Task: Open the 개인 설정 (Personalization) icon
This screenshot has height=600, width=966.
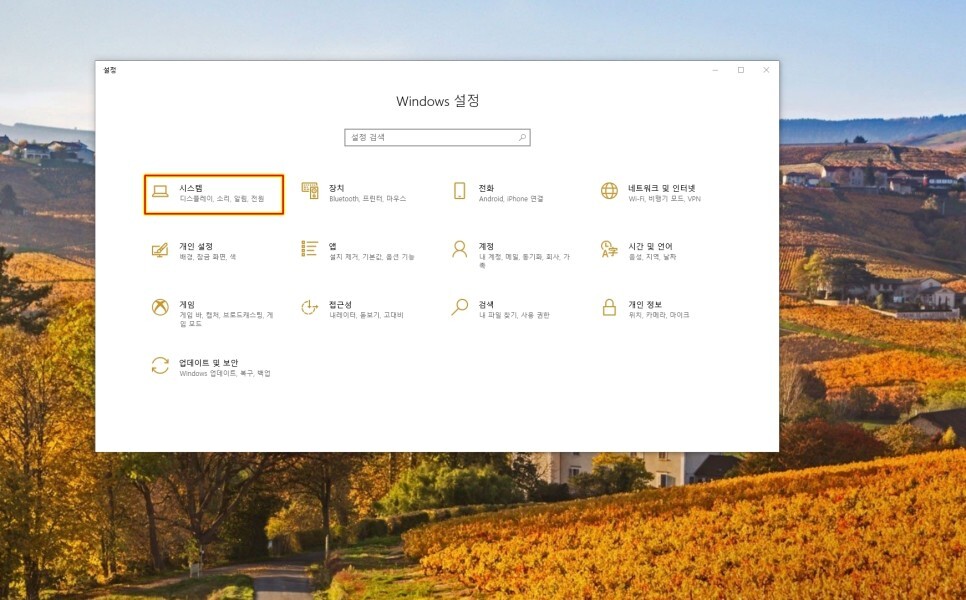Action: click(x=160, y=249)
